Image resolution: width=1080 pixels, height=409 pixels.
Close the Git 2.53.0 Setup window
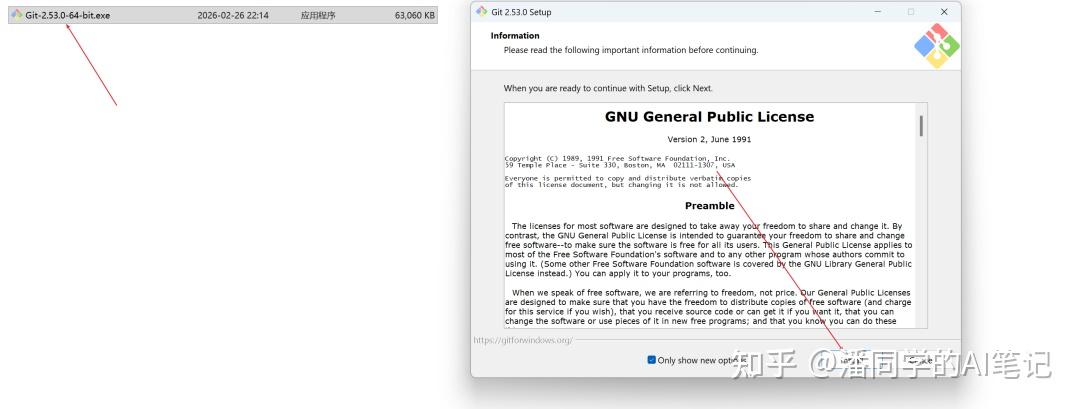944,12
